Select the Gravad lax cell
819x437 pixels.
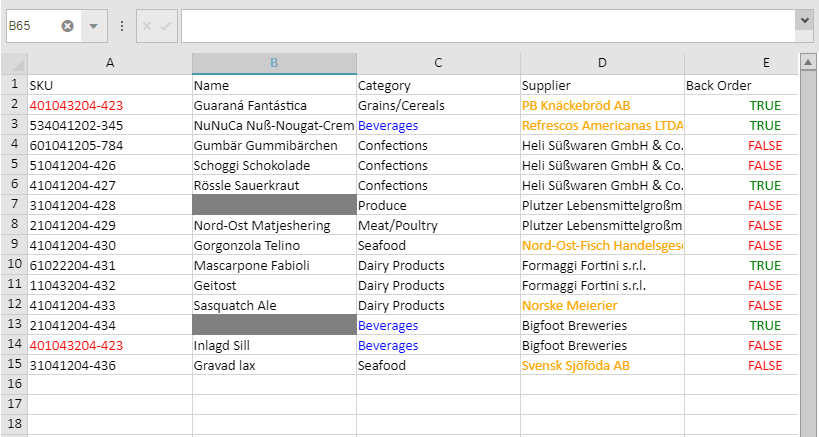274,365
